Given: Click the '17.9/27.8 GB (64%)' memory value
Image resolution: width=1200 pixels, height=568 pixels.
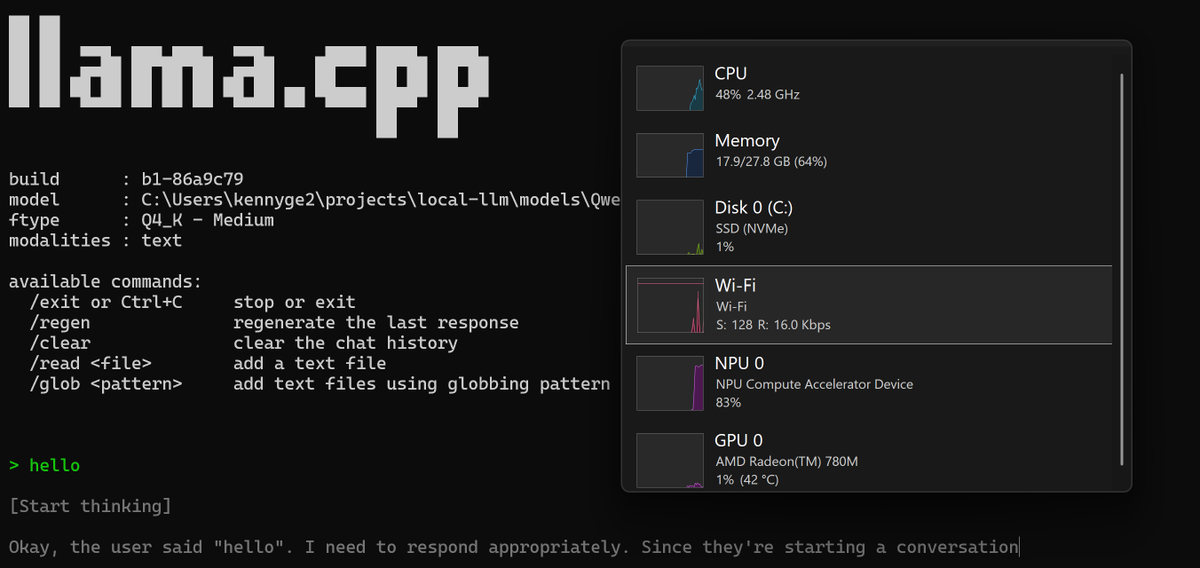Looking at the screenshot, I should tap(770, 162).
